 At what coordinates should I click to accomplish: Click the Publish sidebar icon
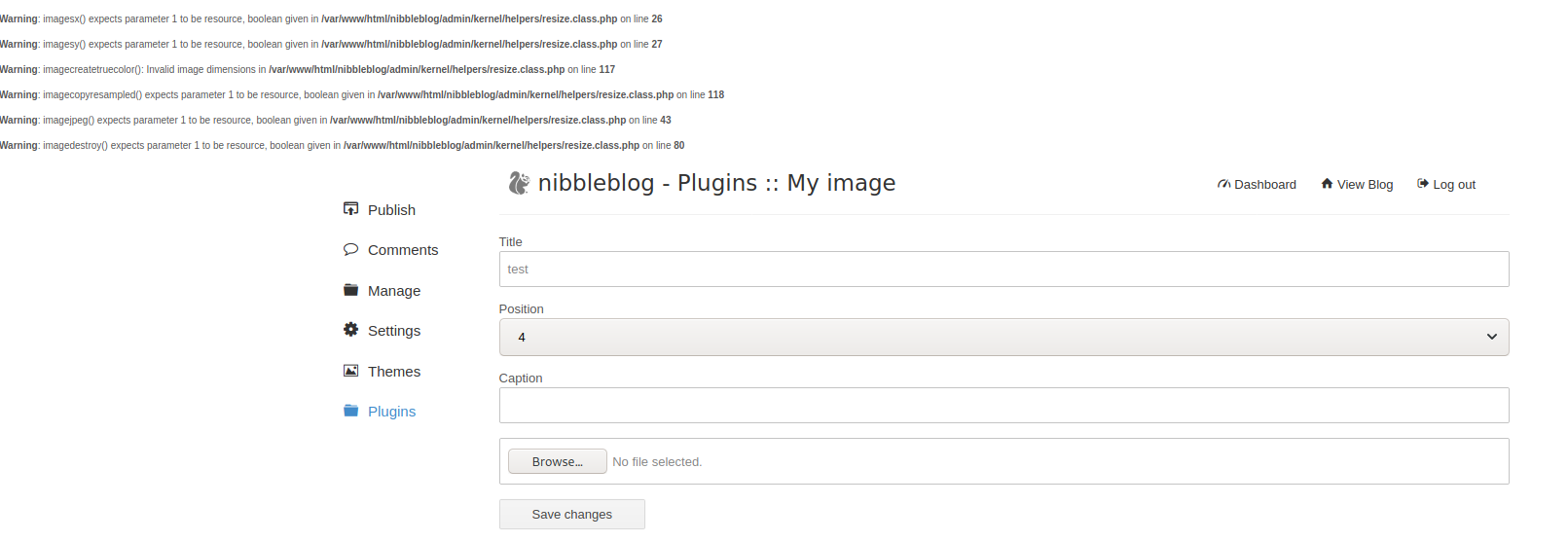[350, 208]
